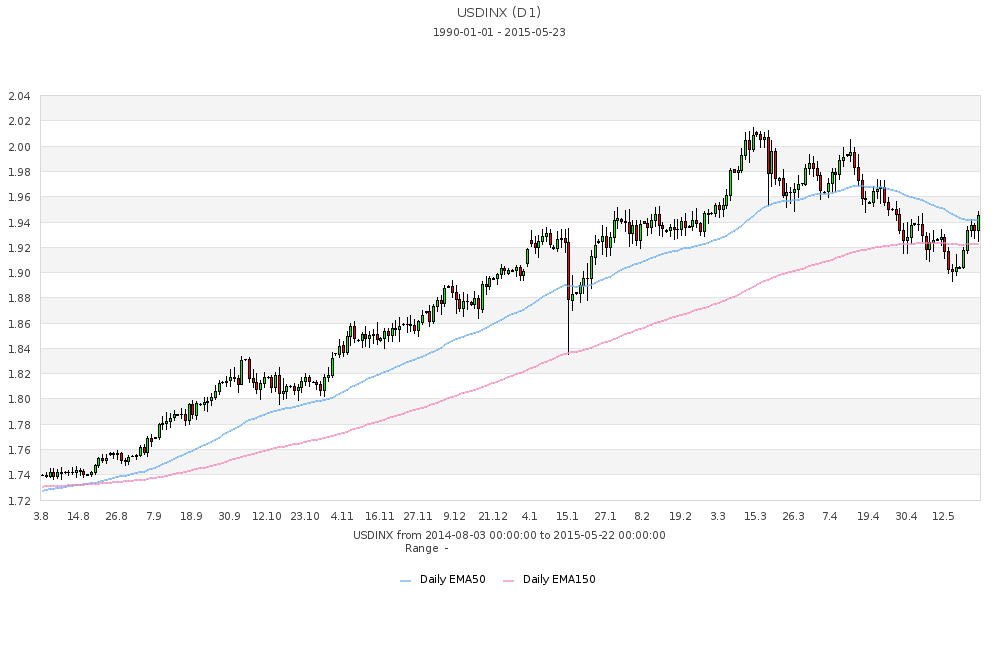This screenshot has height=666, width=1000.
Task: Click the 19.4 x-axis date label
Action: coord(868,516)
